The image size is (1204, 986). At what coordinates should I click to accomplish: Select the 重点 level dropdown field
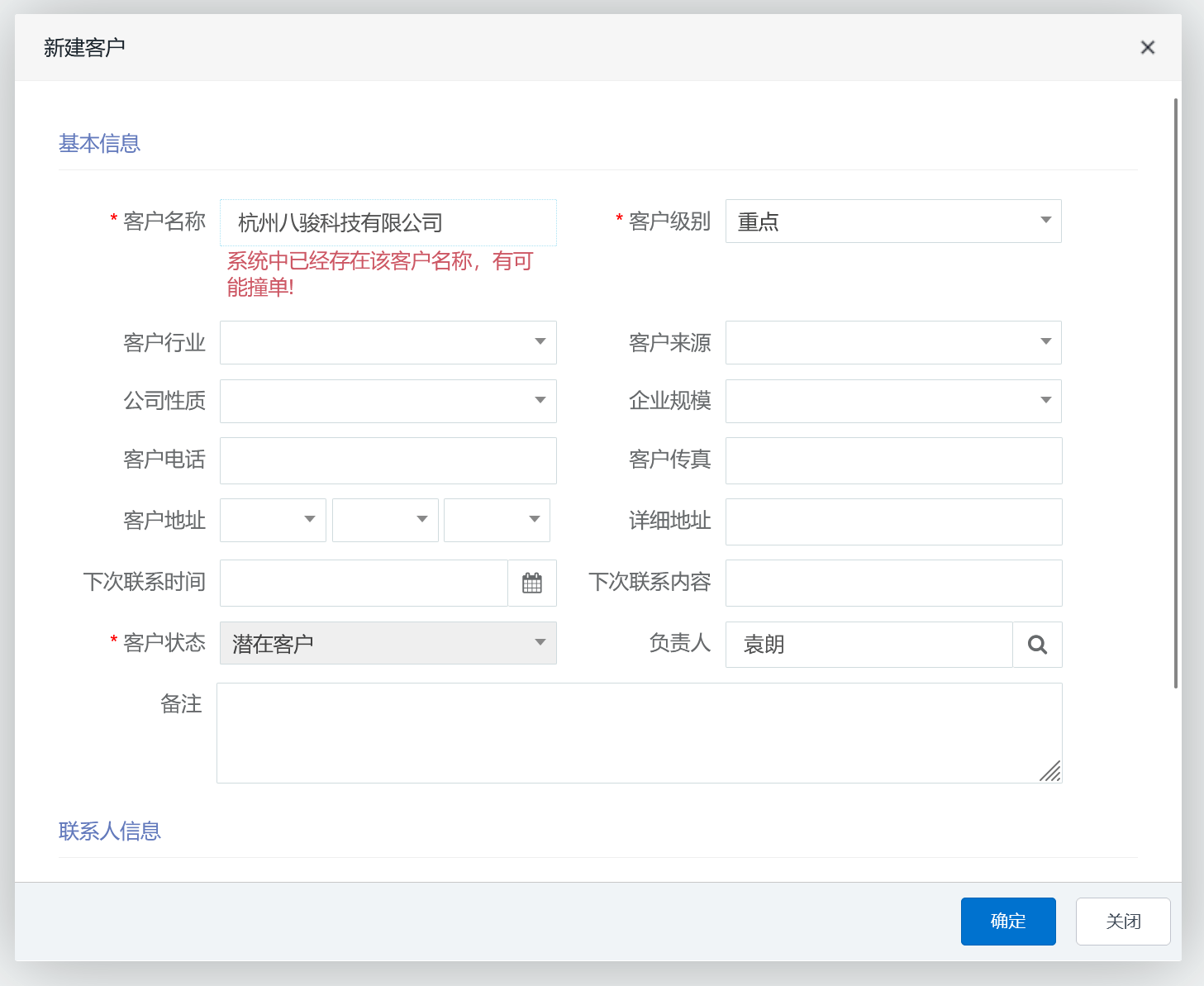(x=892, y=221)
